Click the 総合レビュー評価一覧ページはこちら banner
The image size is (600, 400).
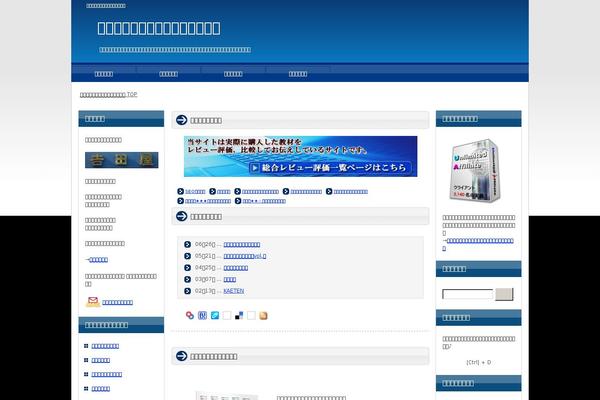[x=300, y=156]
